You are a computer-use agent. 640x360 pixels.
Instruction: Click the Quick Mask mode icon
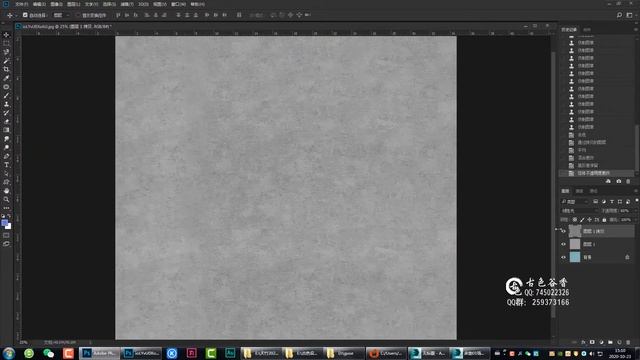tap(6, 235)
